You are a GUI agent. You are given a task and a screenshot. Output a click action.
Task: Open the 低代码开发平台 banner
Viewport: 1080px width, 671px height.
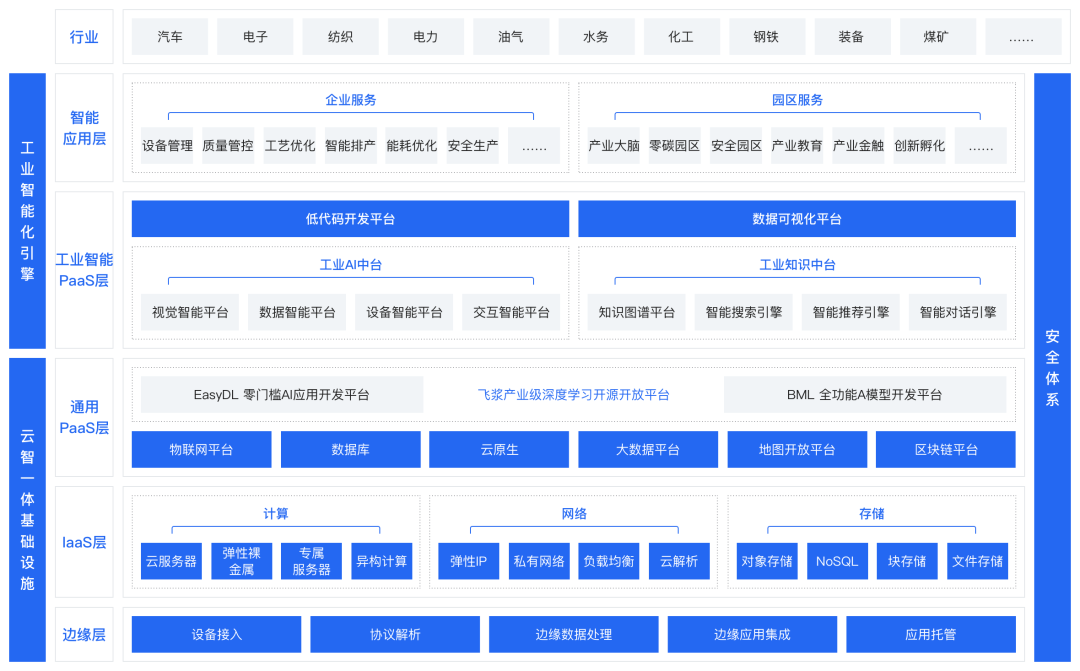350,218
